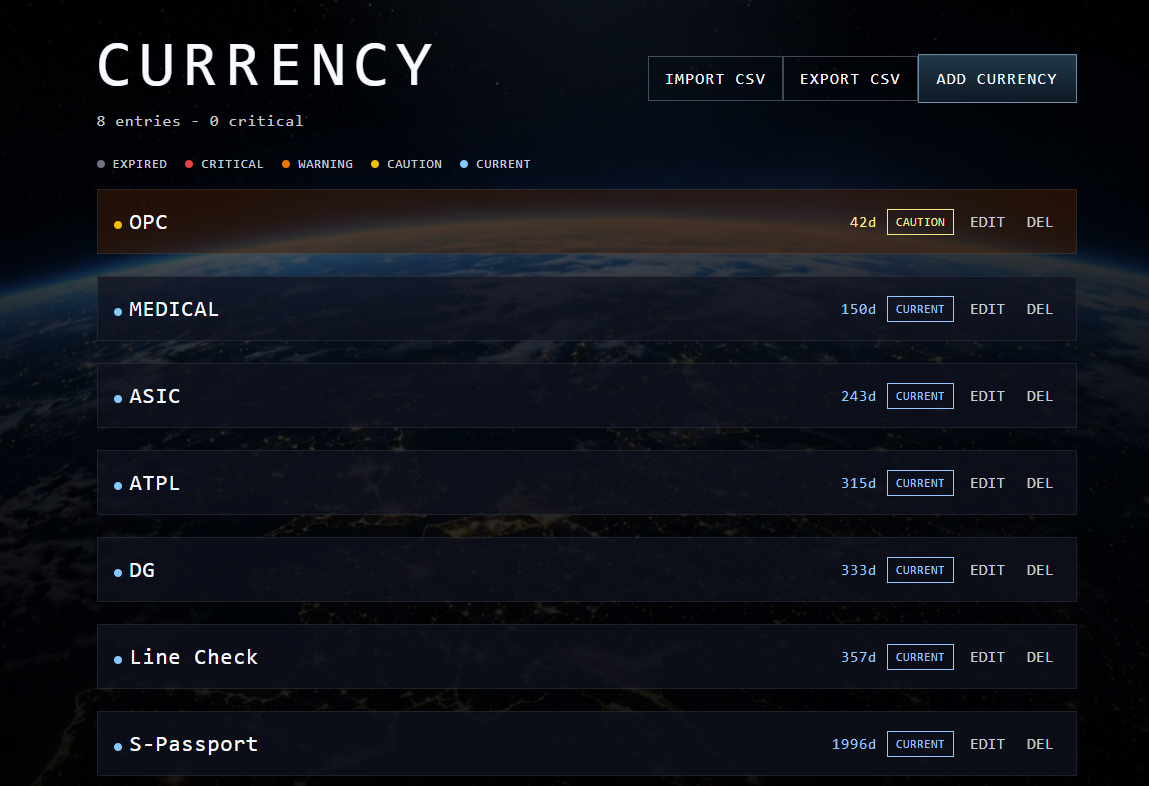Click the orange WARNING legend dot
Image resolution: width=1149 pixels, height=786 pixels.
point(286,164)
